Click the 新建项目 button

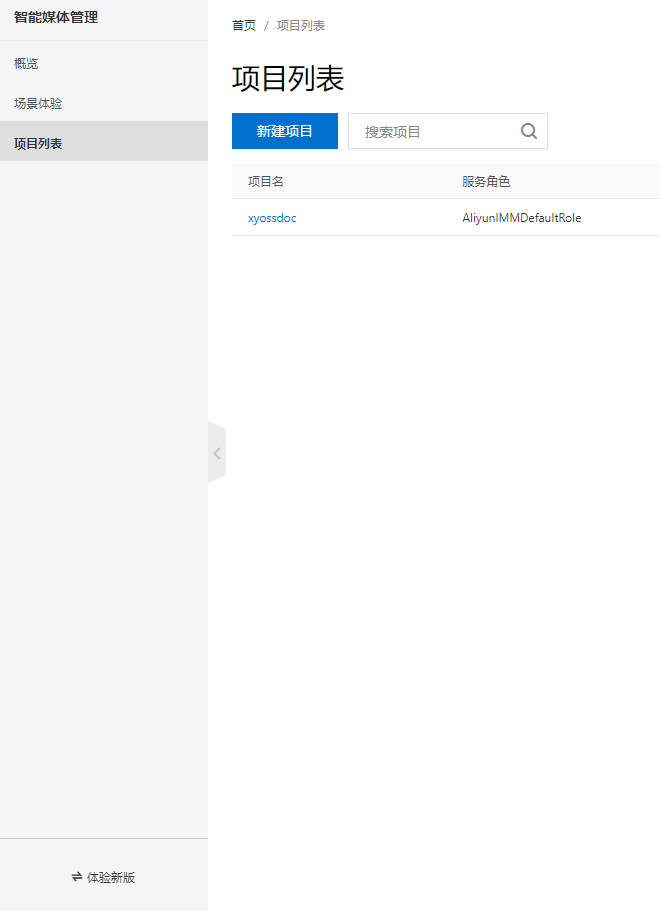pyautogui.click(x=285, y=131)
